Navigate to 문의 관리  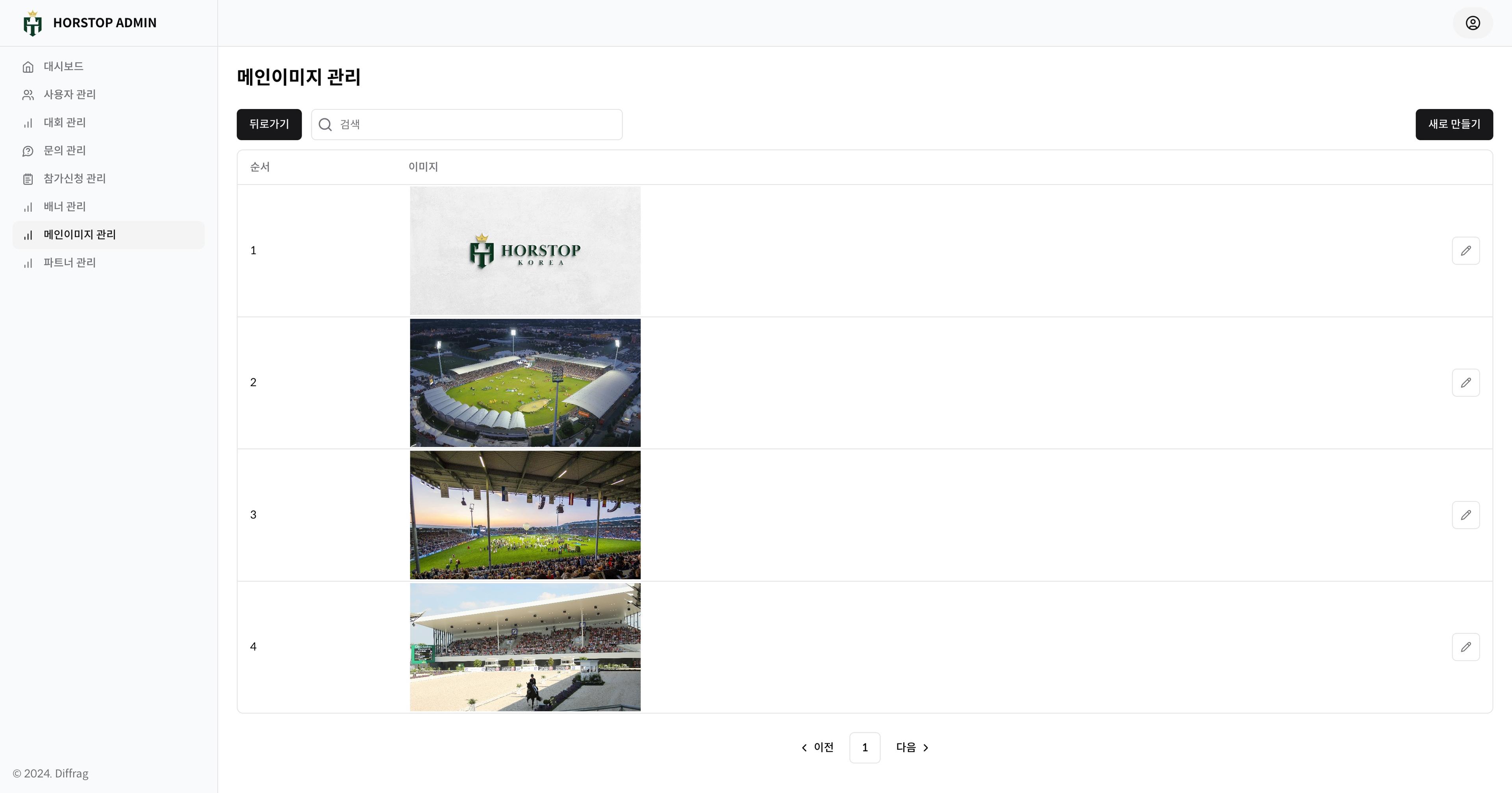click(x=65, y=151)
